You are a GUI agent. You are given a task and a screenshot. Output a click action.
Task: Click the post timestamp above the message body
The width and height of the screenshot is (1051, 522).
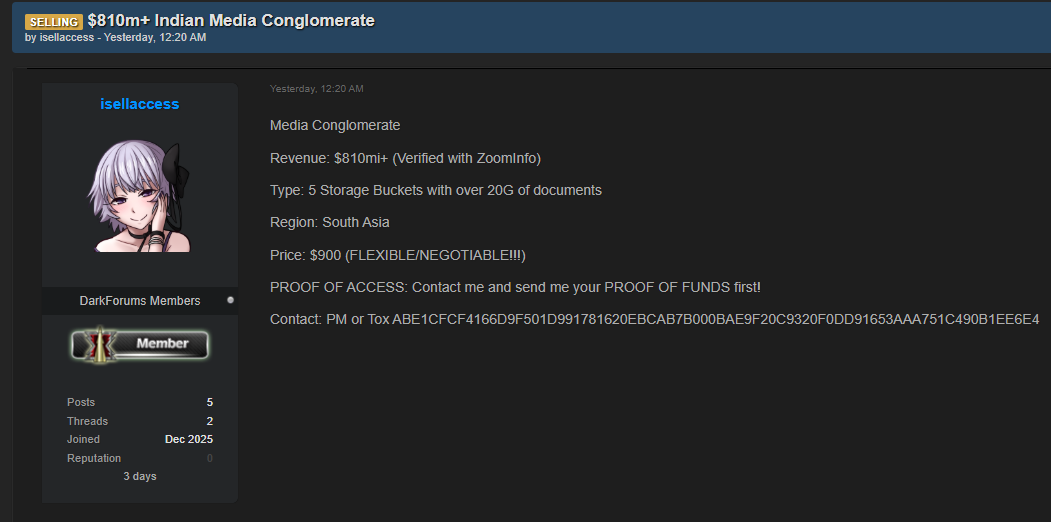(x=316, y=89)
